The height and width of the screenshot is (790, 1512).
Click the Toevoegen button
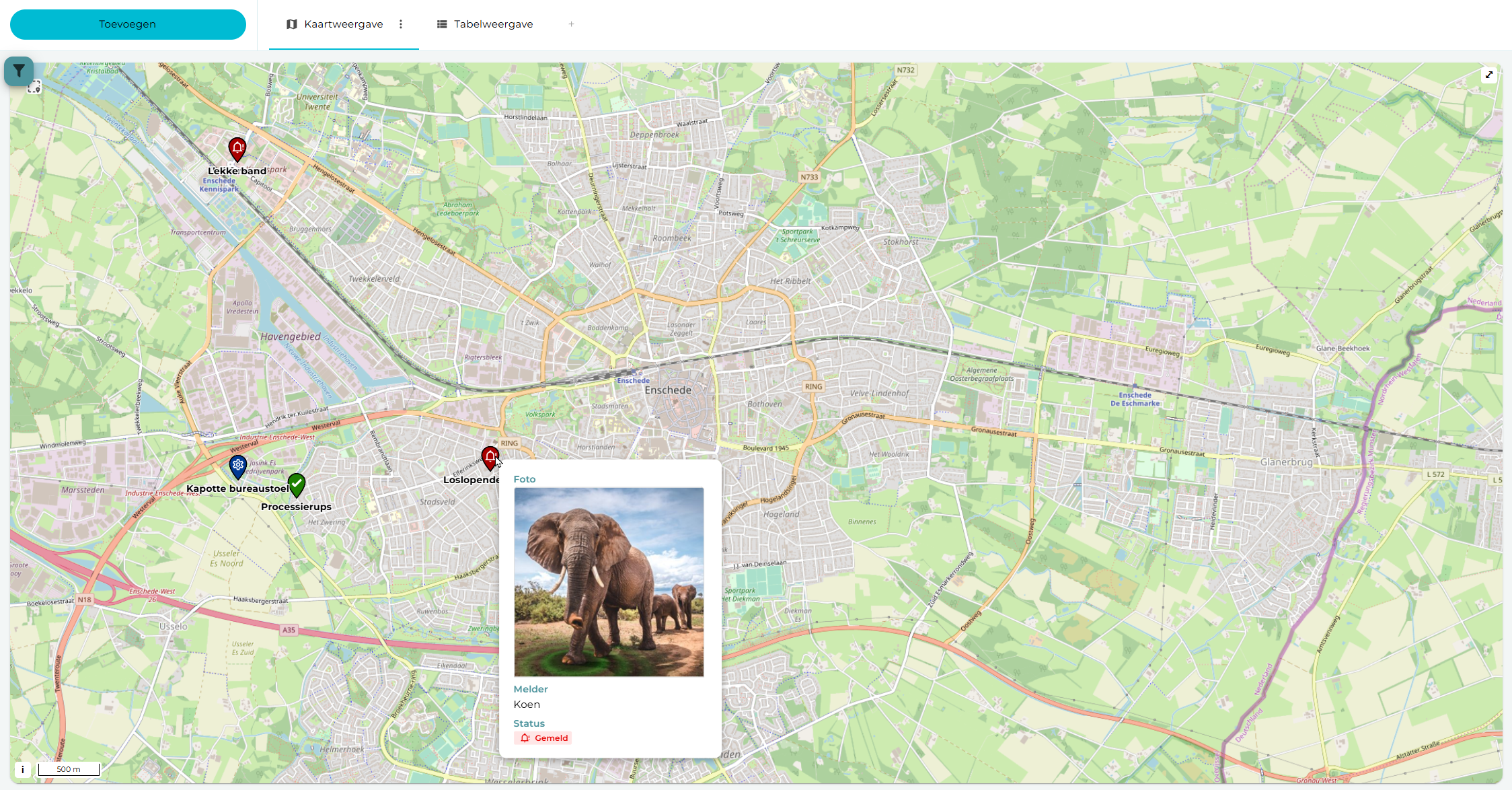click(127, 24)
